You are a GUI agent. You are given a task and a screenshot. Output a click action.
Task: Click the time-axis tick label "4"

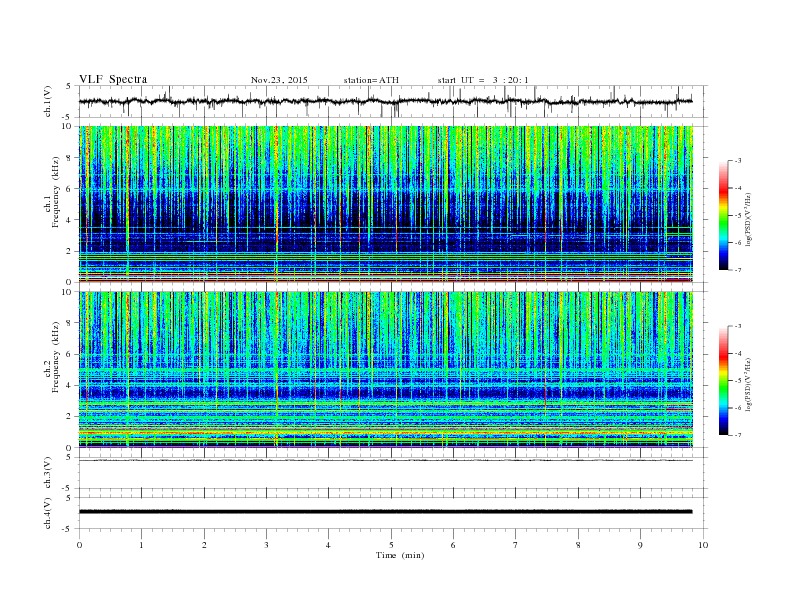(329, 545)
